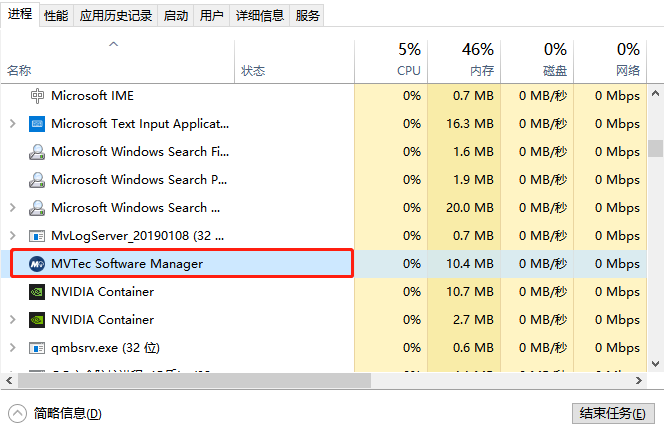Switch to the 进程 tab
The image size is (664, 438).
(x=20, y=14)
